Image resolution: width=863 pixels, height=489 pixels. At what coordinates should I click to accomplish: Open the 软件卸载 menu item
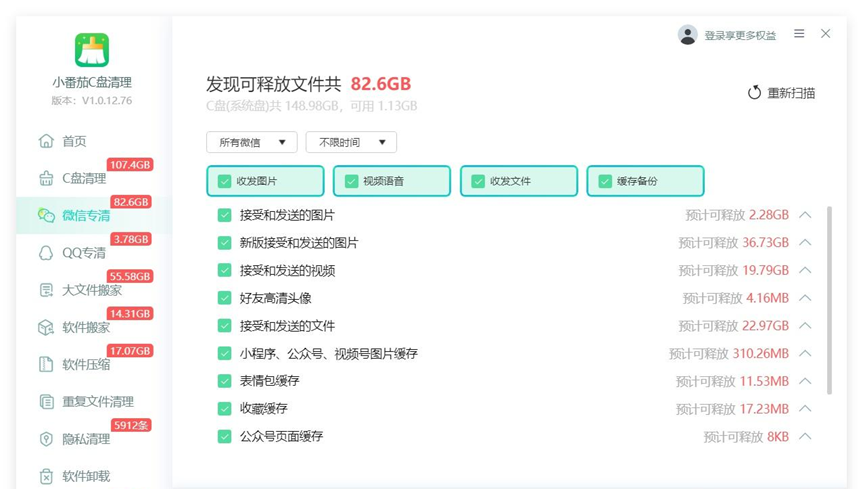(86, 476)
